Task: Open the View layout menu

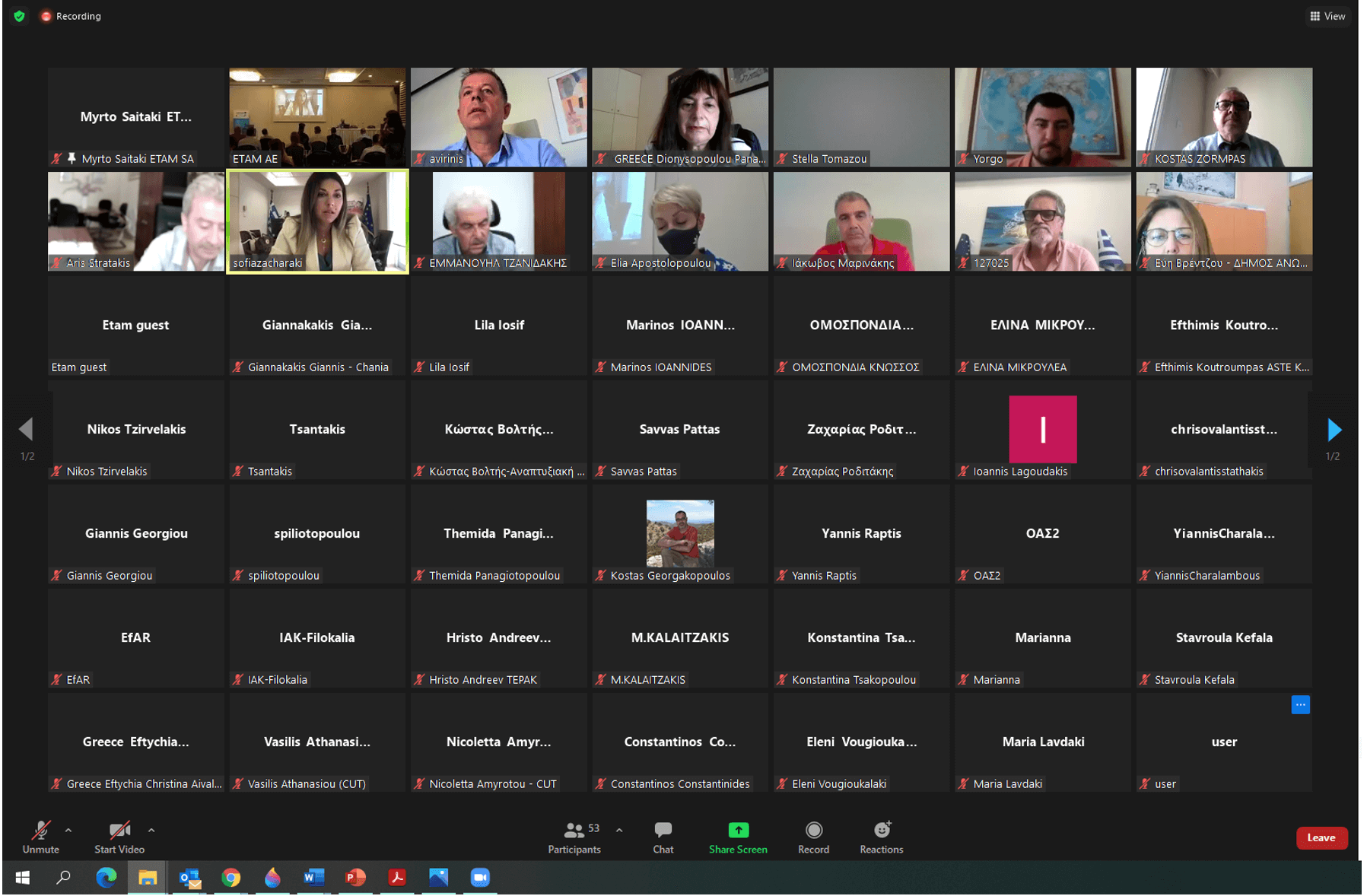Action: coord(1327,16)
